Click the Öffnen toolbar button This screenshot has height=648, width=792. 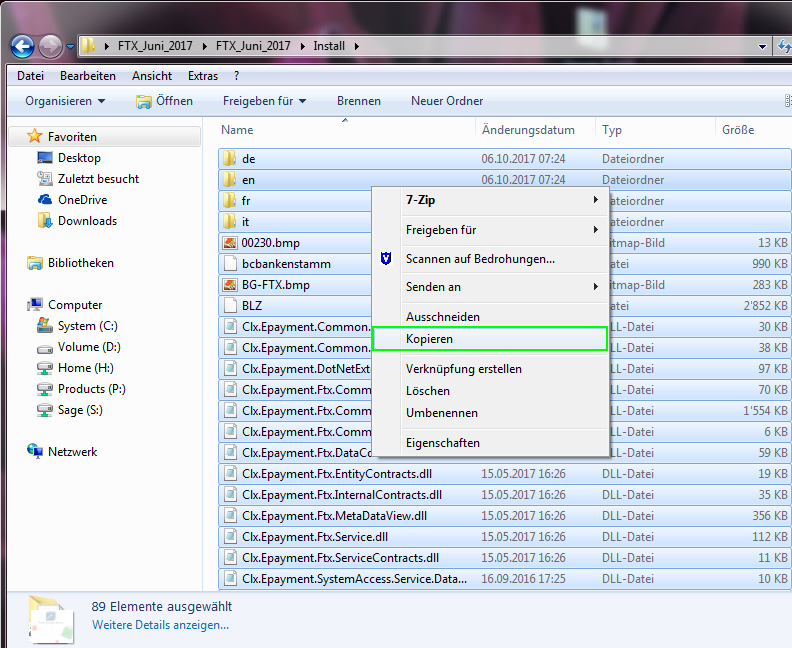(x=164, y=101)
